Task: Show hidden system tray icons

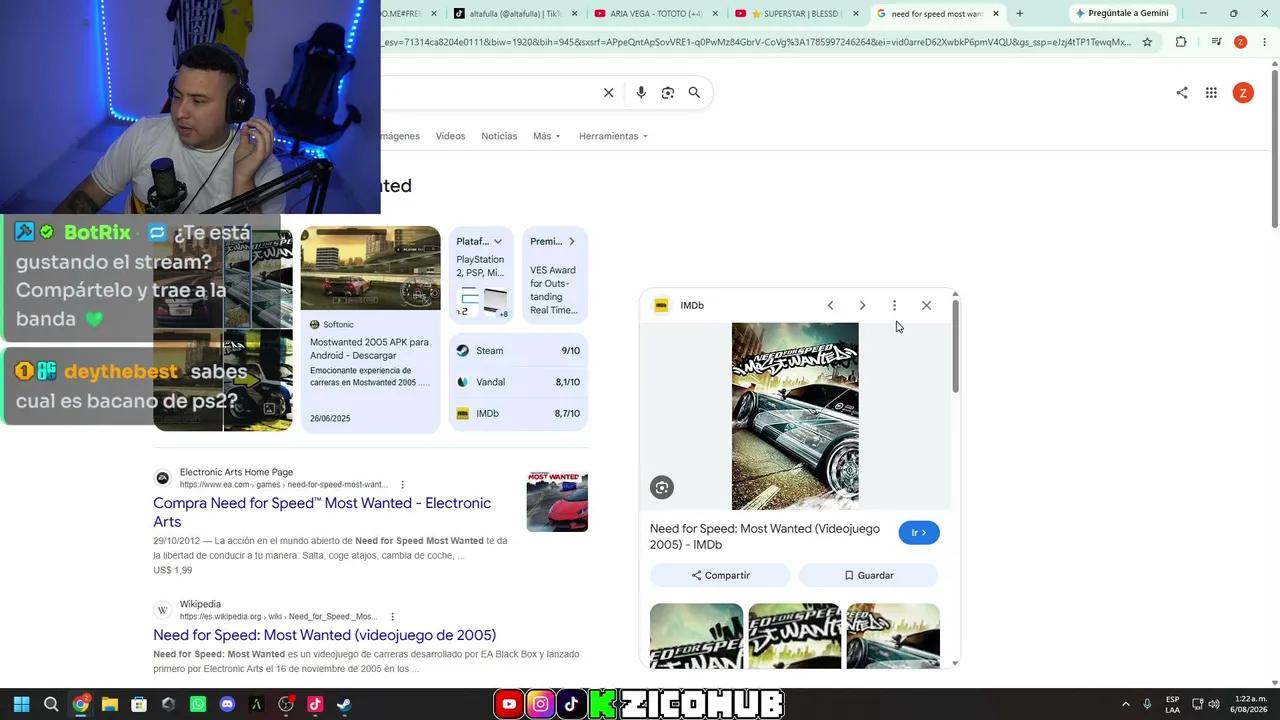Action: [1125, 704]
